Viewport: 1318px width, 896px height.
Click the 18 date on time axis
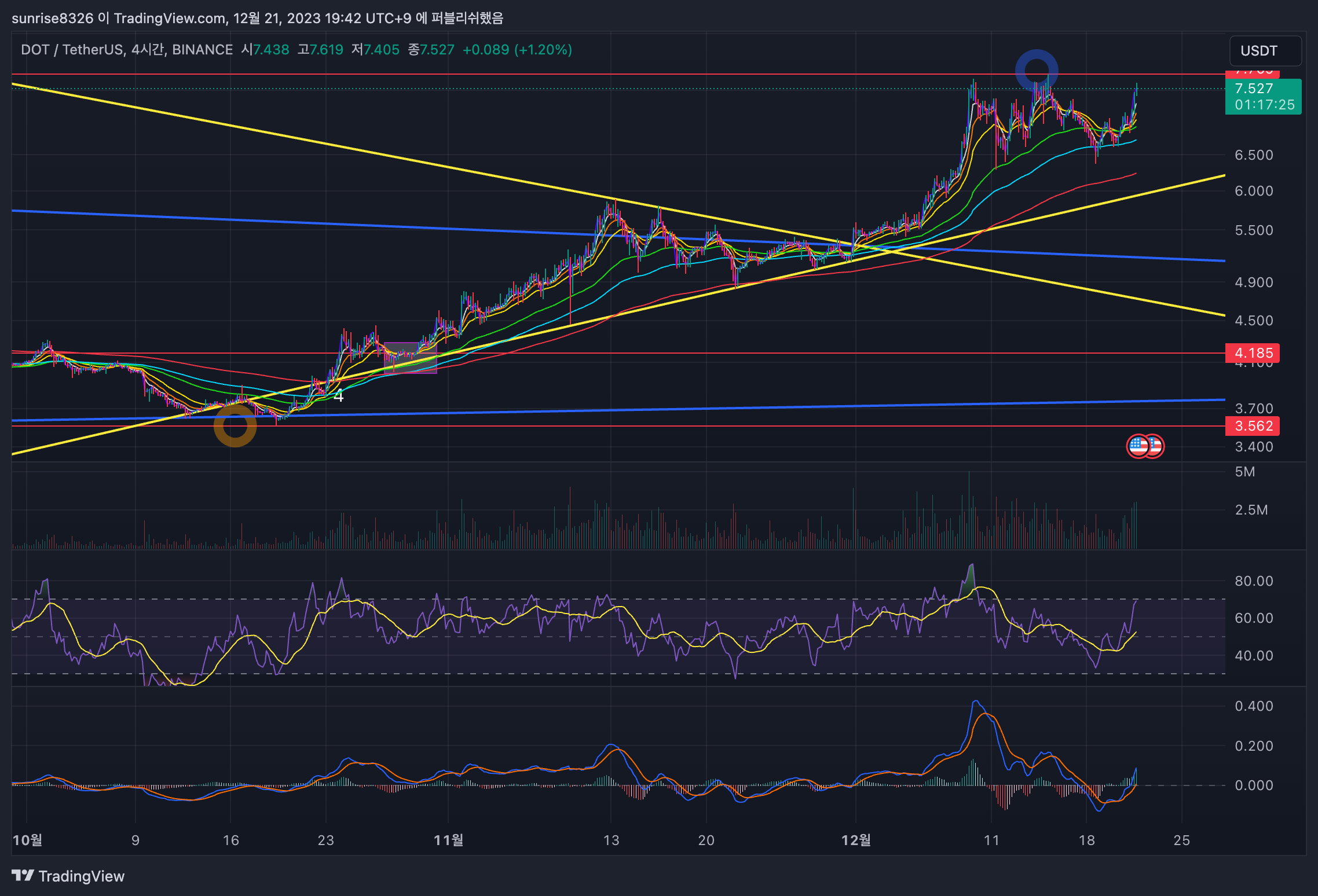(1087, 840)
